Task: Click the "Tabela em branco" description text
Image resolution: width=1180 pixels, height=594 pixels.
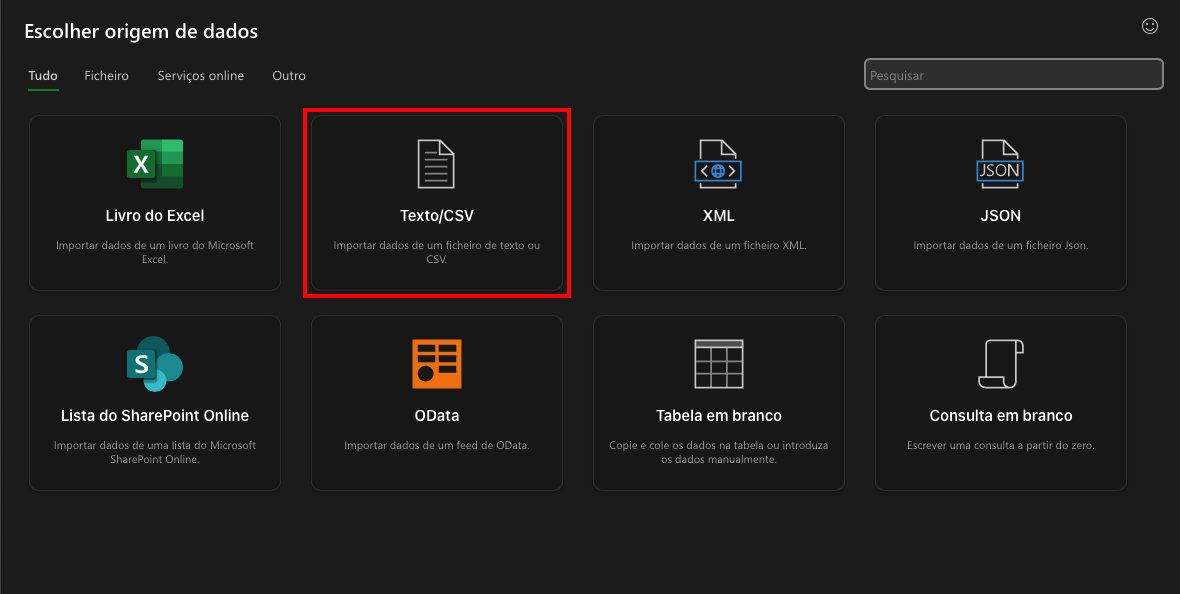Action: [718, 452]
